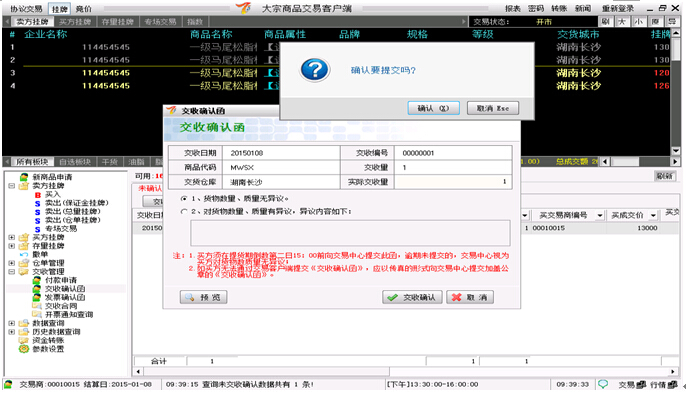Click the 卖方挂牌 folder icon in tree
The height and width of the screenshot is (398, 686).
point(24,186)
